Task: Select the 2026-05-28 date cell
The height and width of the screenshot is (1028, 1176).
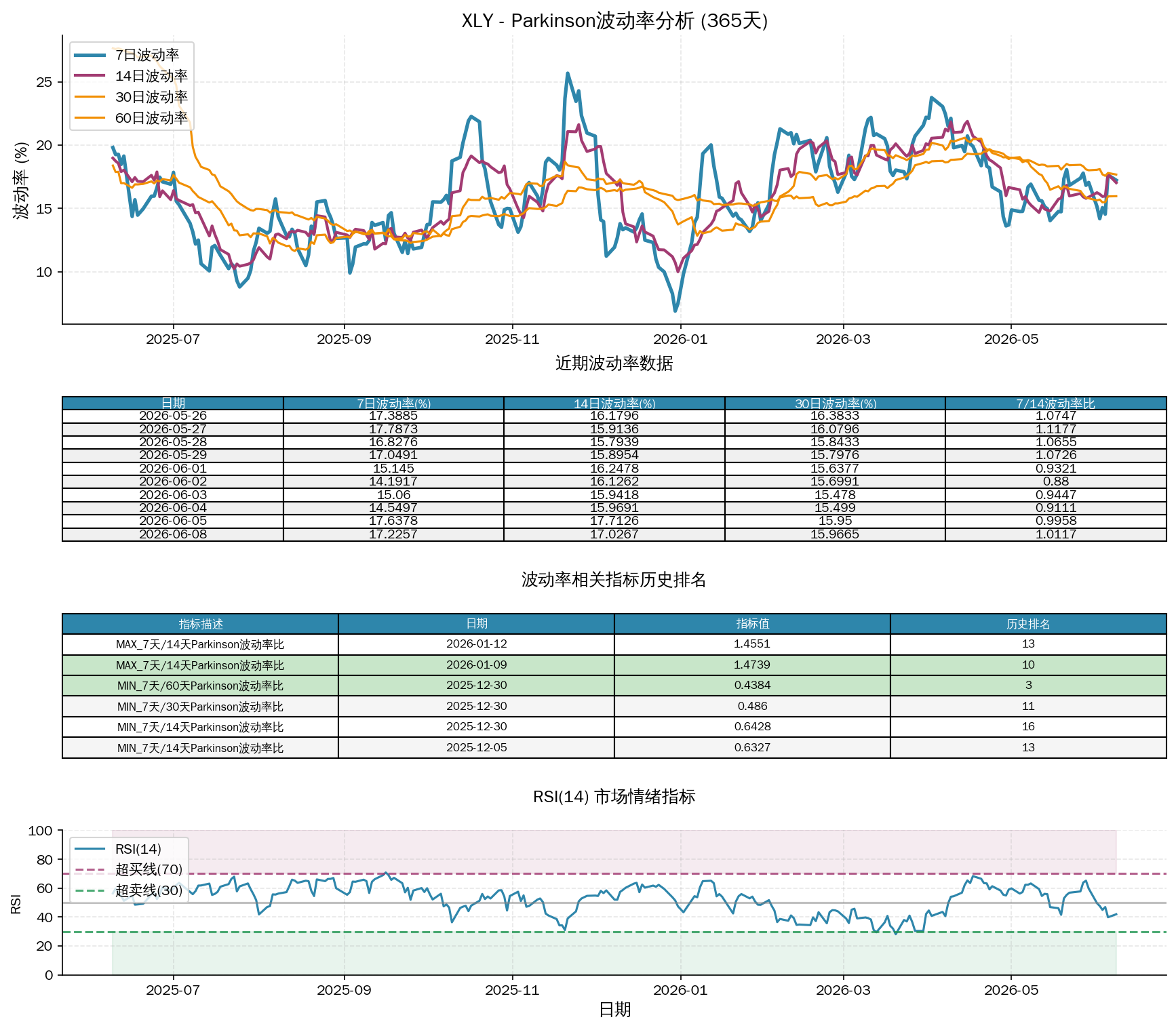Action: pyautogui.click(x=173, y=442)
